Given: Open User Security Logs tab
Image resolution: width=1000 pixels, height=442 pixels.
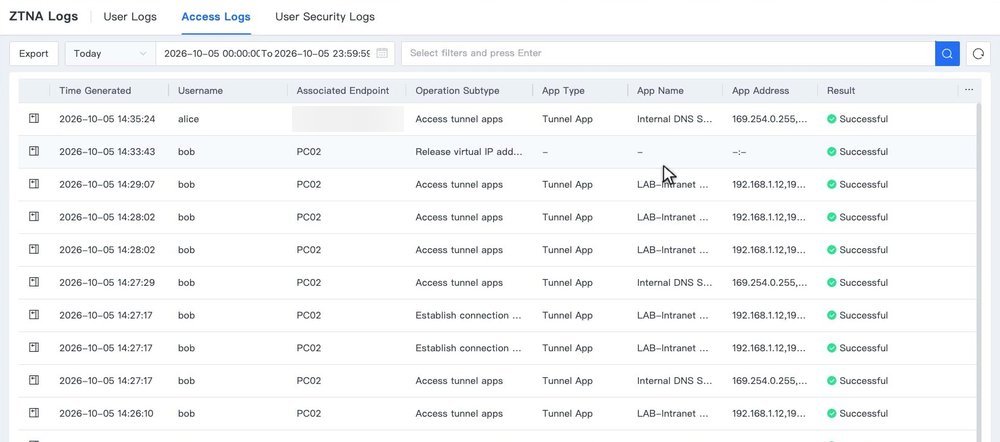Looking at the screenshot, I should click(x=325, y=17).
